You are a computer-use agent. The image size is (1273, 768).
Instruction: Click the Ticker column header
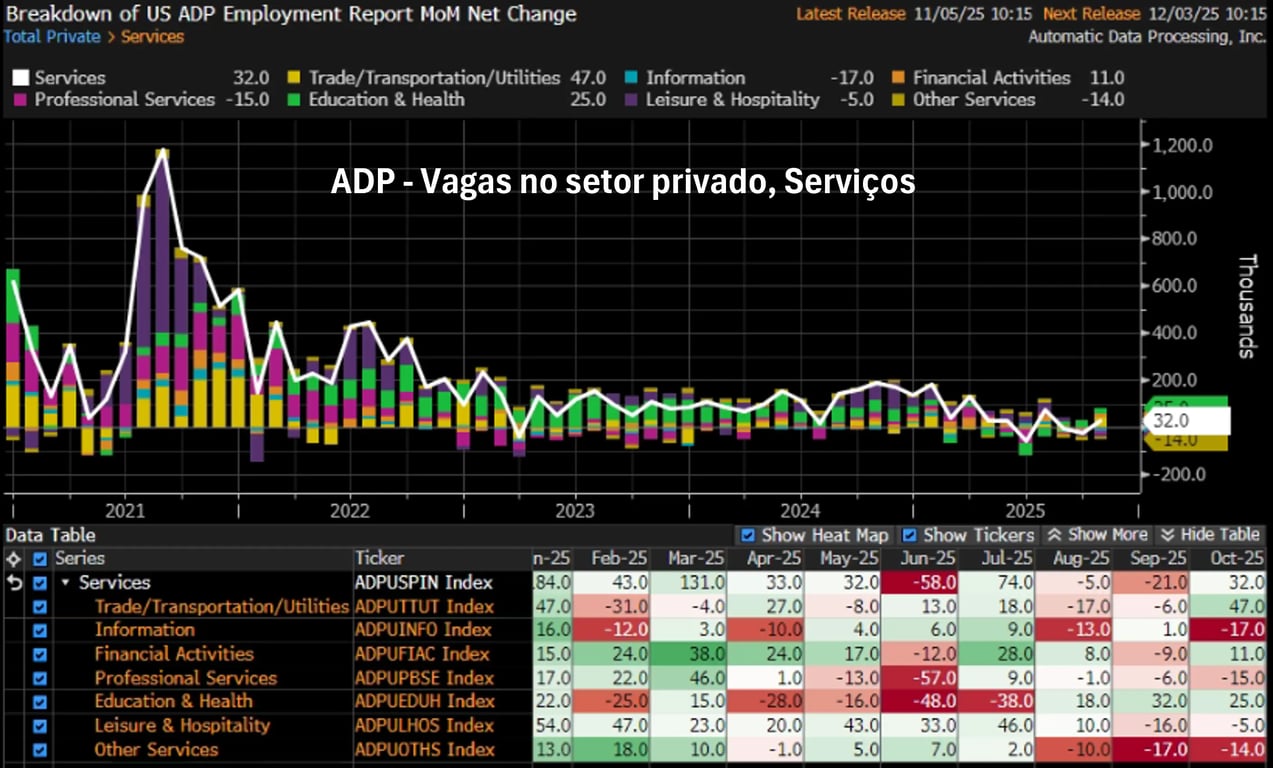point(379,558)
